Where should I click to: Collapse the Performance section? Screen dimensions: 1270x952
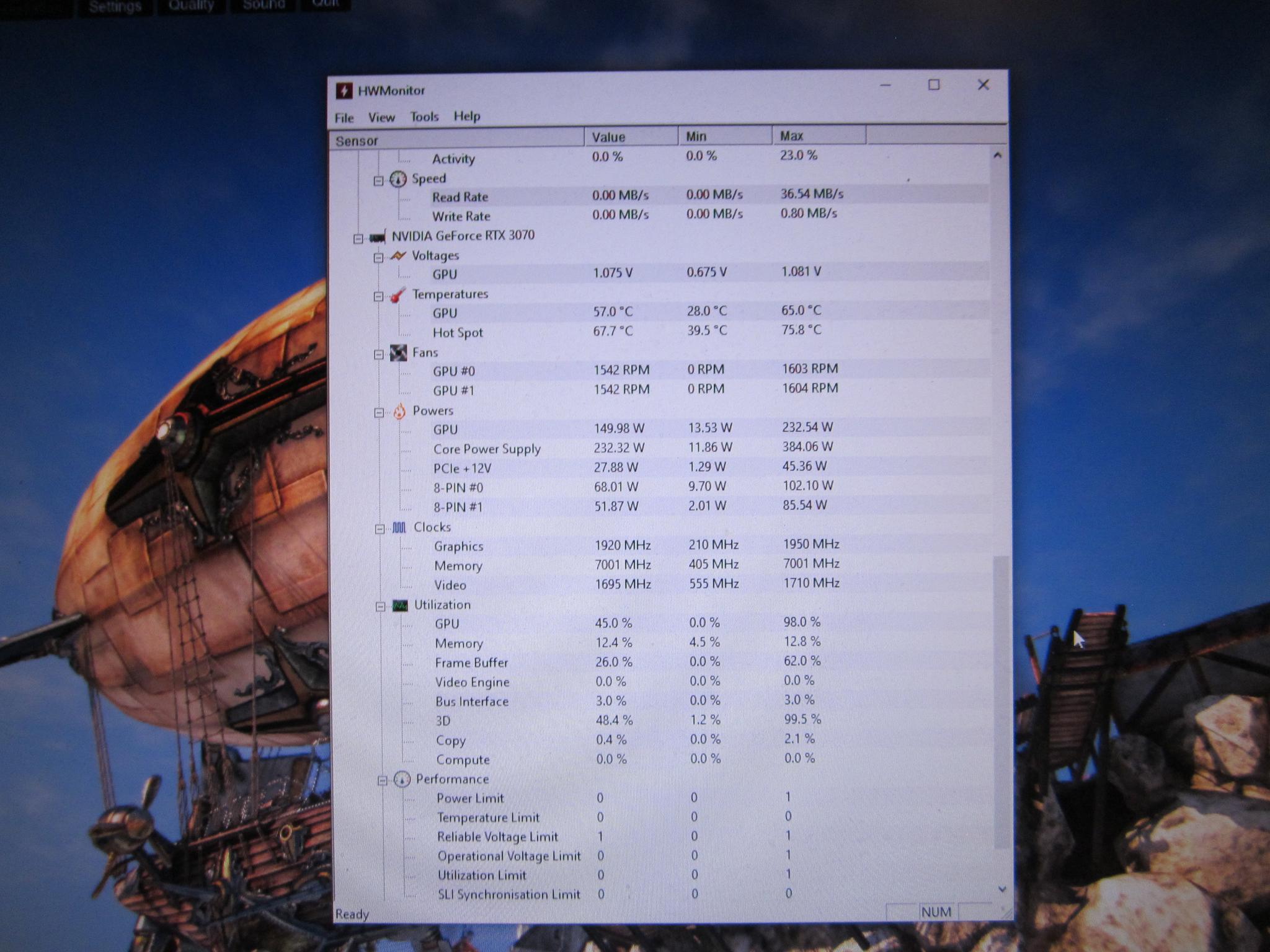(x=382, y=781)
